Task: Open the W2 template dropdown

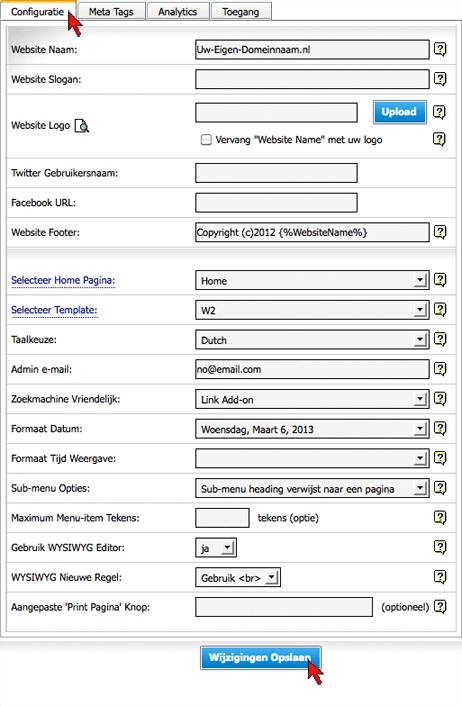Action: click(312, 310)
